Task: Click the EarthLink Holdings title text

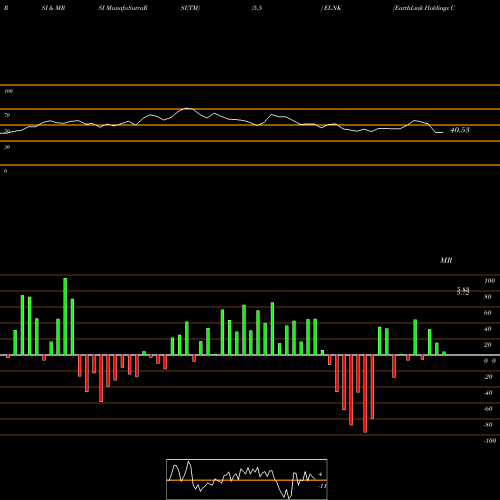Action: 424,8
